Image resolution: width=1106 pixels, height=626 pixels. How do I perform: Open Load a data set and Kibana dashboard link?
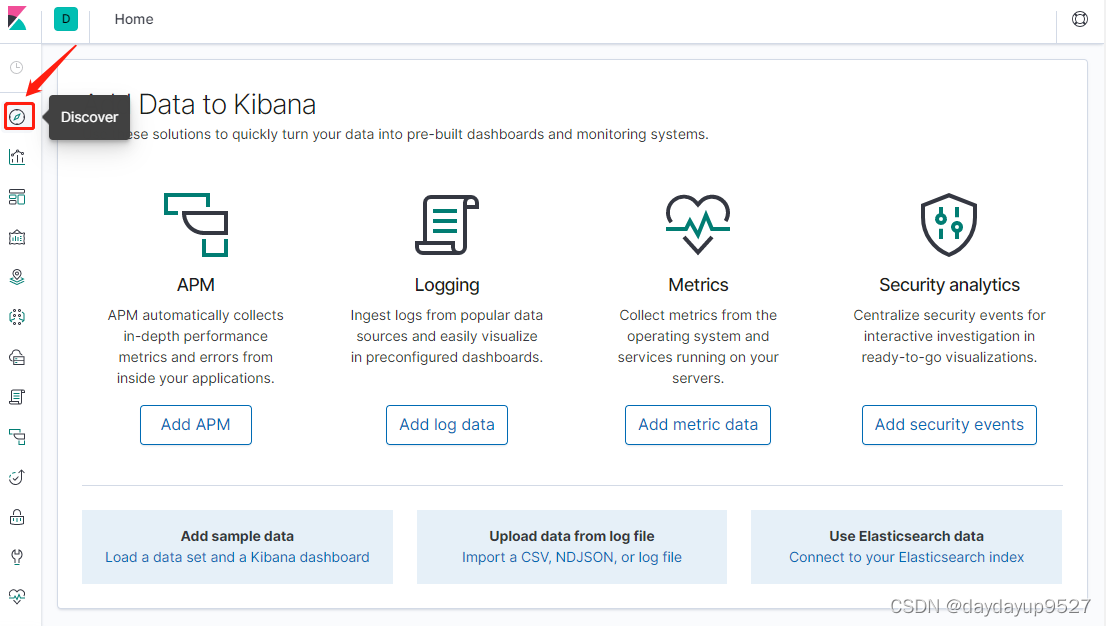click(x=237, y=558)
